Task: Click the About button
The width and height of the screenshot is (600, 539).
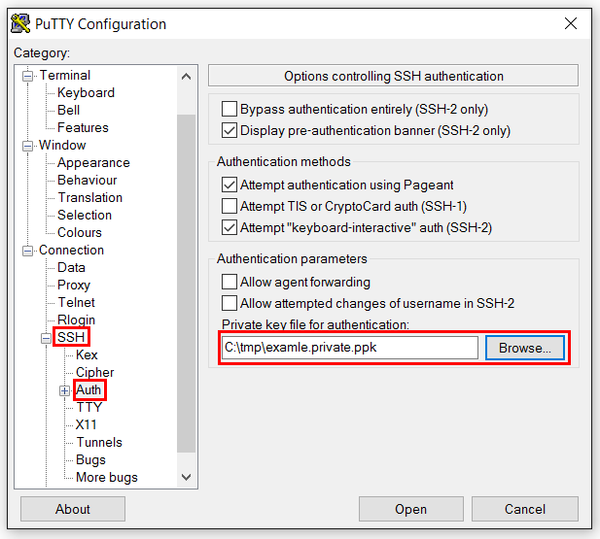Action: tap(73, 509)
